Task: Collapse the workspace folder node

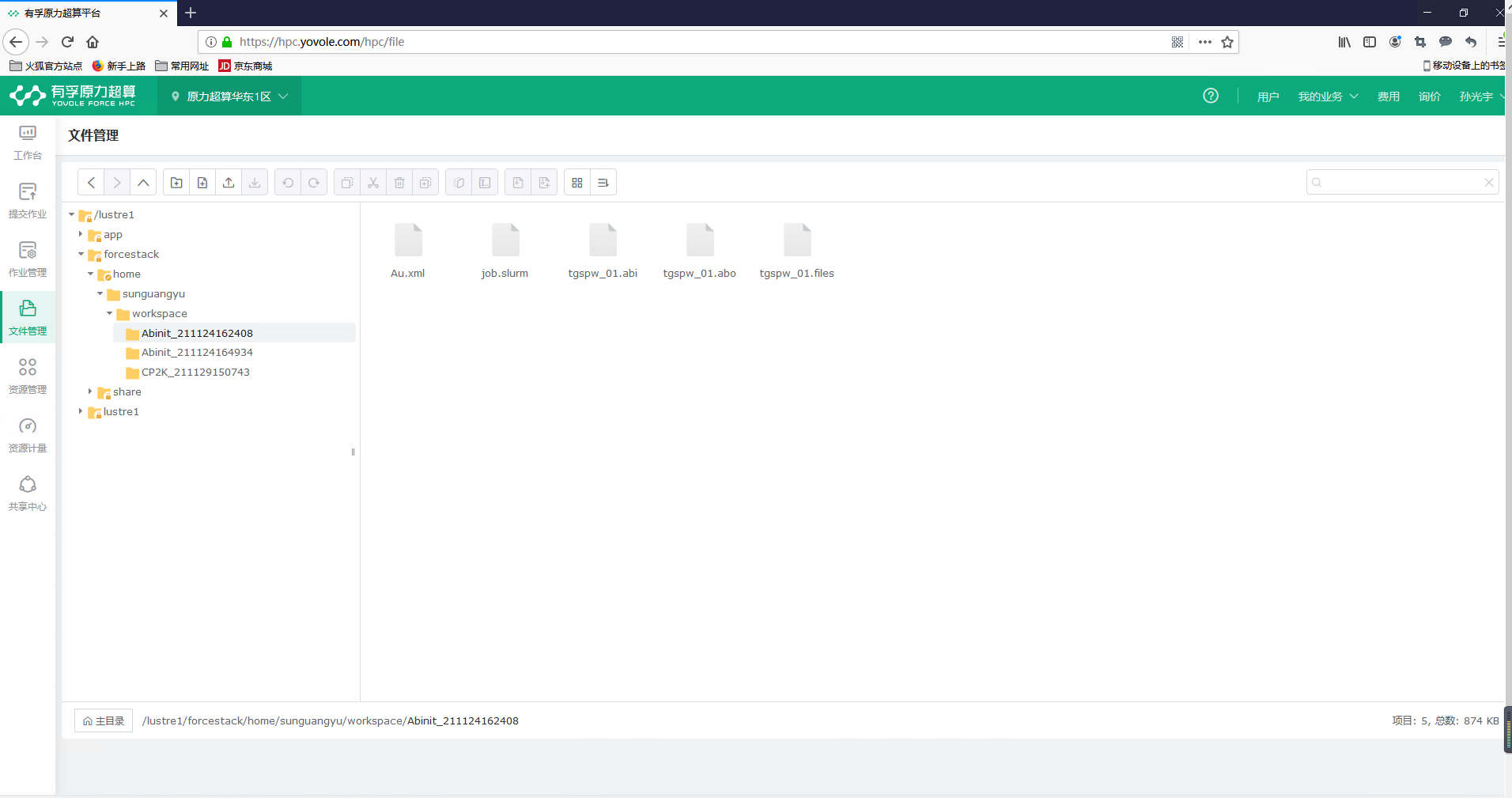Action: pyautogui.click(x=109, y=313)
